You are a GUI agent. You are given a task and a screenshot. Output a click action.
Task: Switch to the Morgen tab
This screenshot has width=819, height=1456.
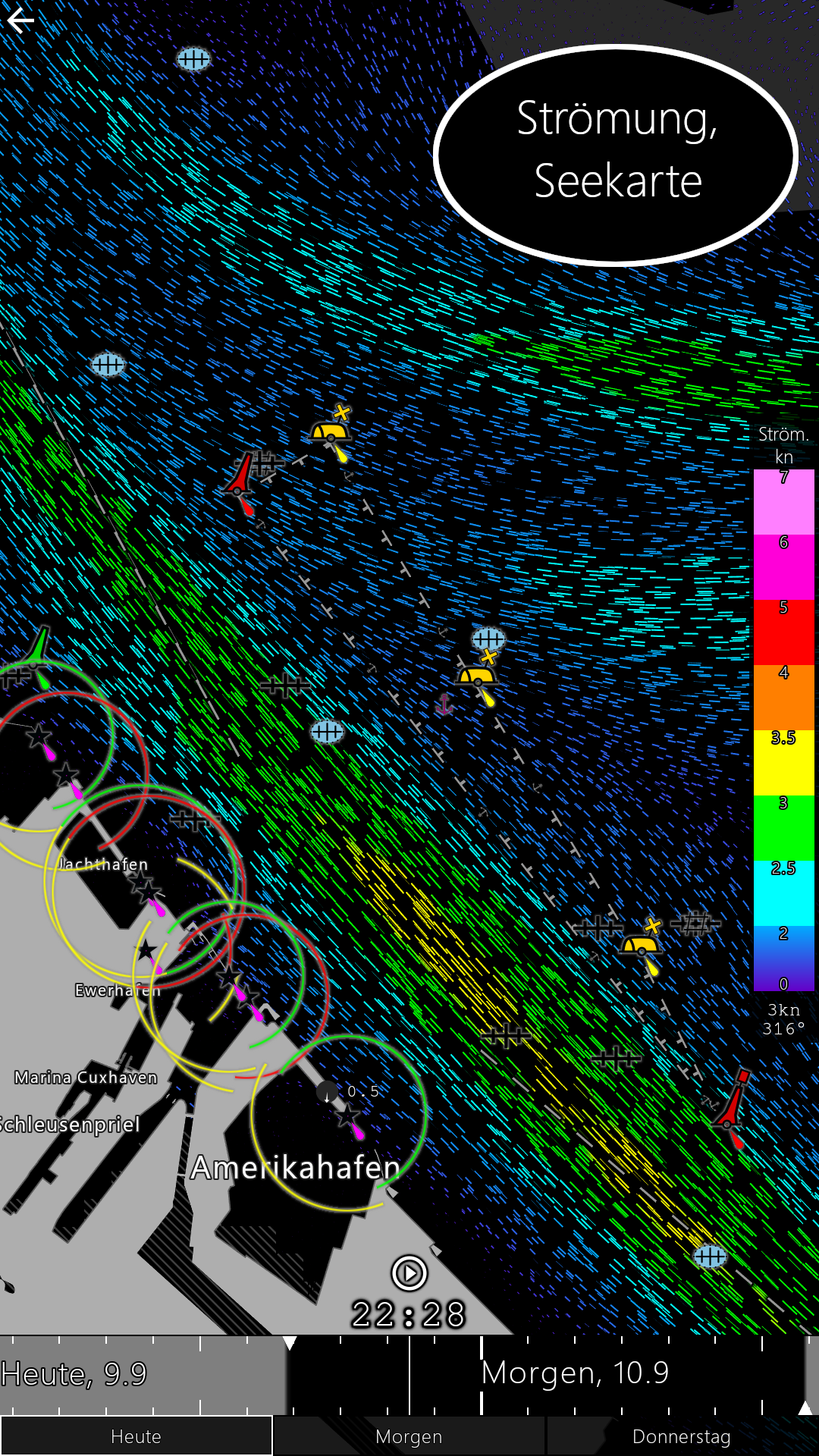click(x=409, y=1436)
